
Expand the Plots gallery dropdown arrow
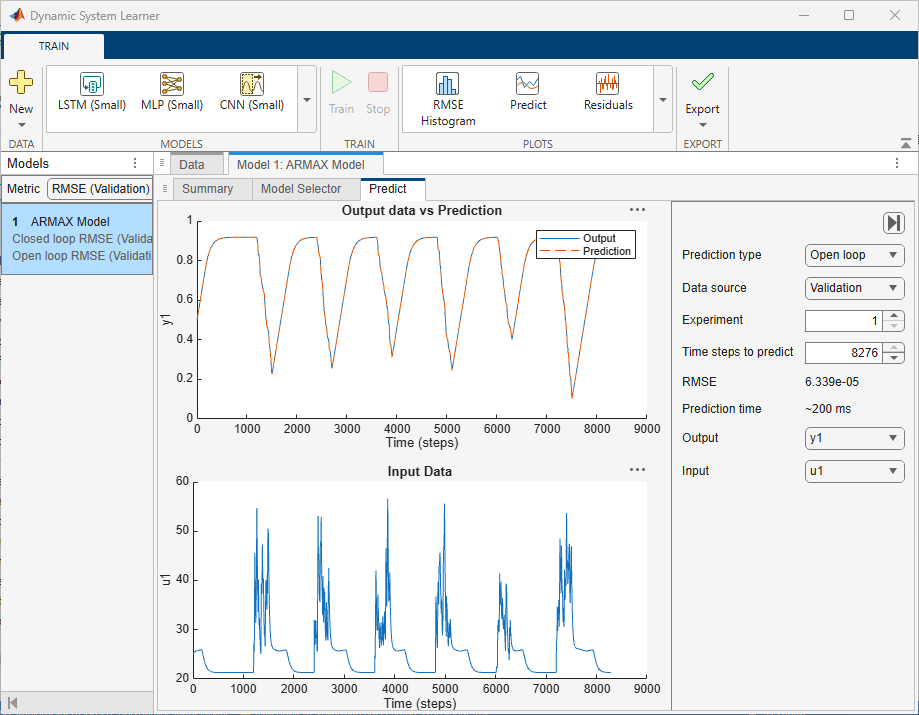pos(663,100)
